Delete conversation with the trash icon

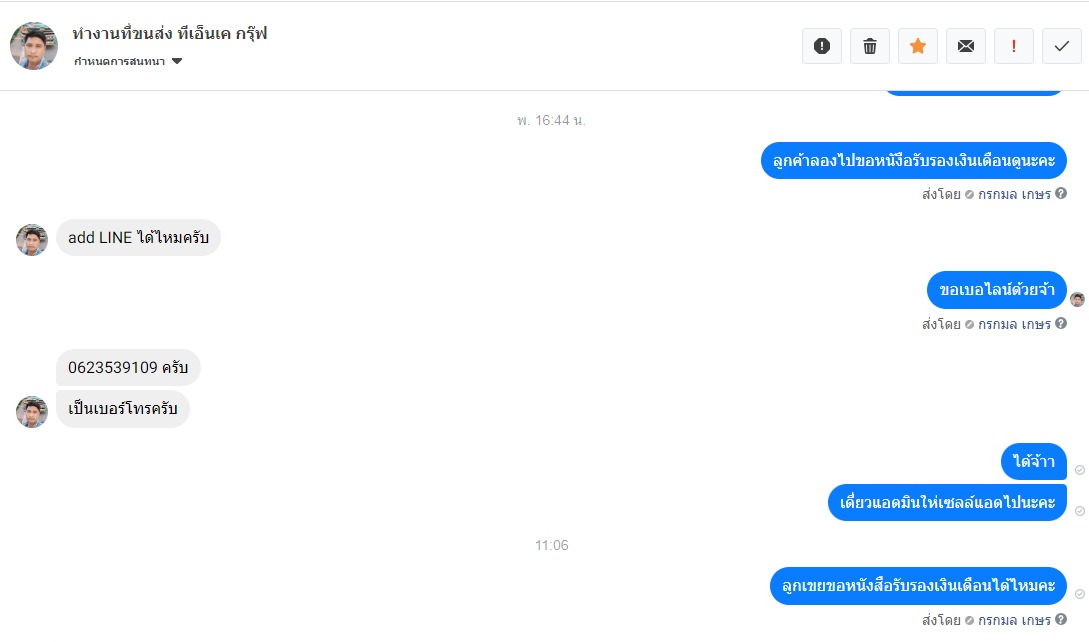870,46
